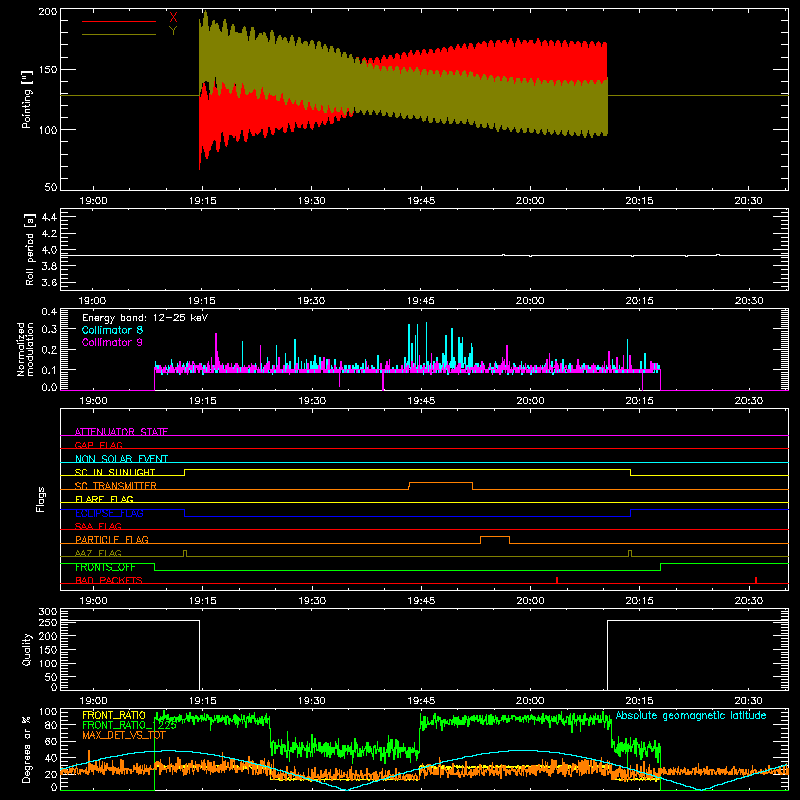Viewport: 800px width, 800px height.
Task: Click the NON_SOLAR_EVENT flag label
Action: (121, 459)
